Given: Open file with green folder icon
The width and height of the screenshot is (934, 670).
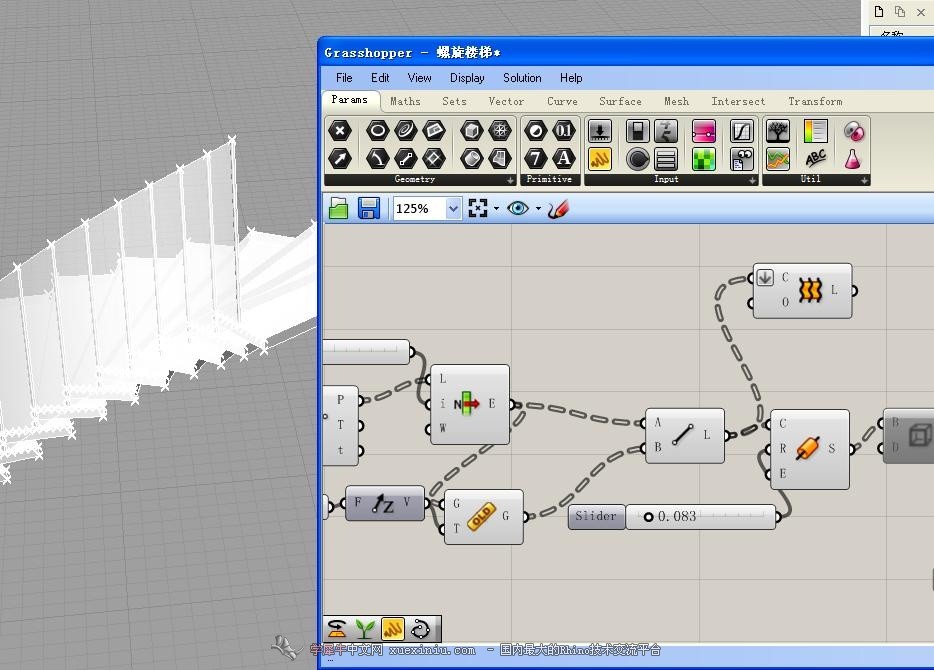Looking at the screenshot, I should pos(338,208).
